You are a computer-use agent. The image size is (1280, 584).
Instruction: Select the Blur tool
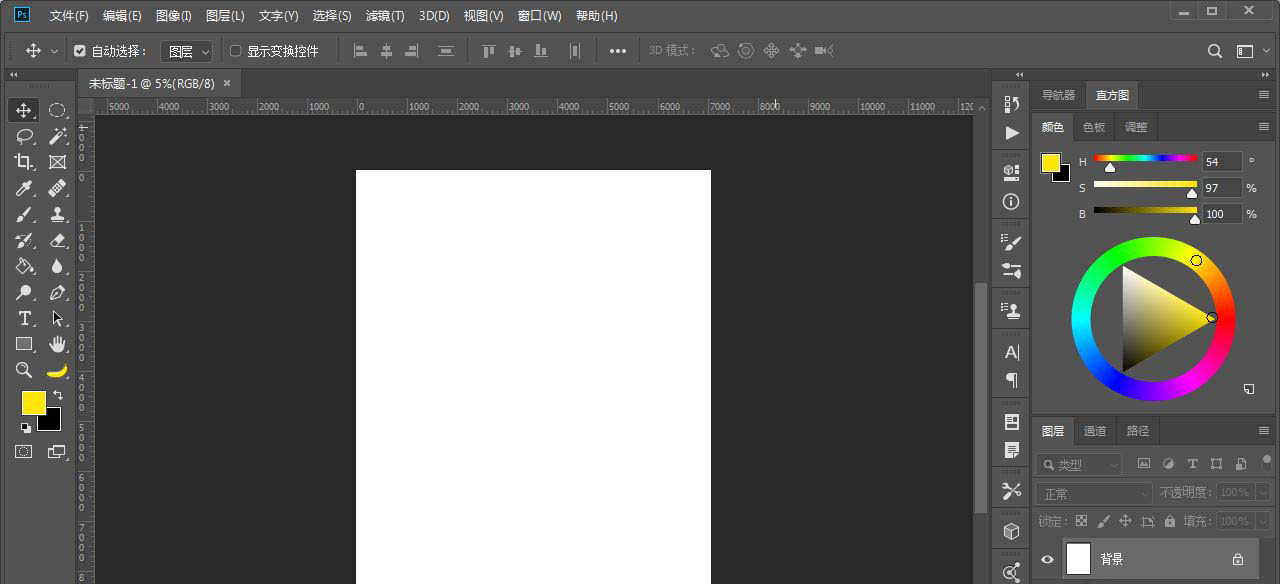58,266
